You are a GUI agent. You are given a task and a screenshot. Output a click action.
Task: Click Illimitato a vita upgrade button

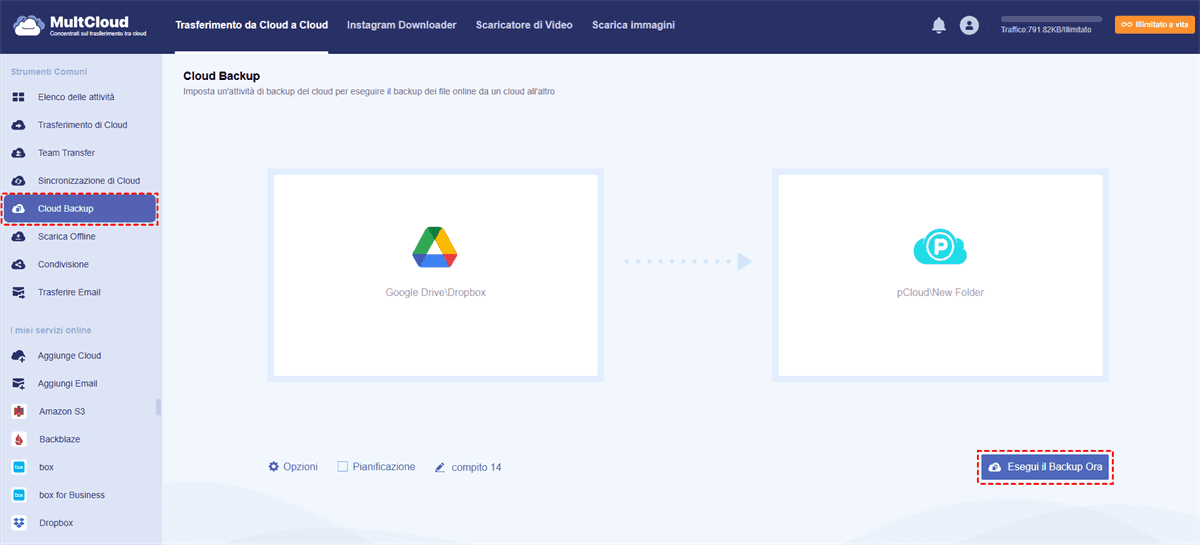[1153, 24]
